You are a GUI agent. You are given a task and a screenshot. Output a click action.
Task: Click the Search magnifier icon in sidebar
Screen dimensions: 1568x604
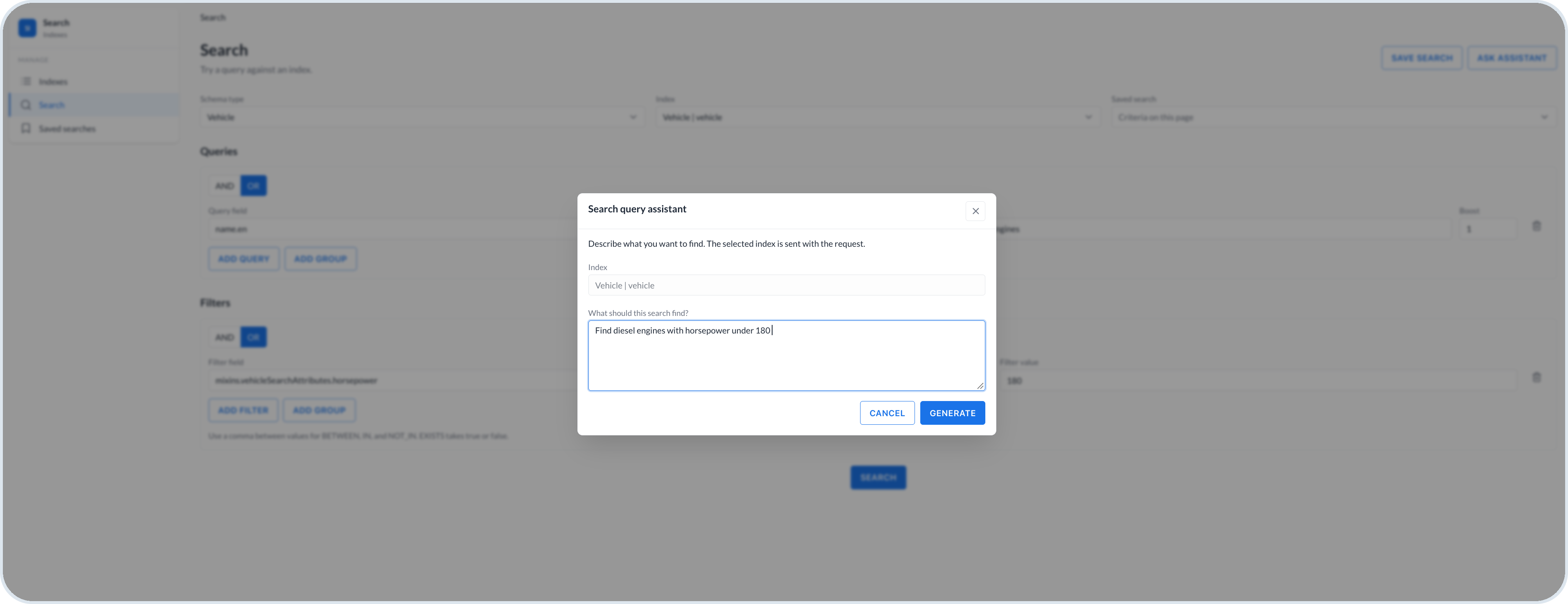(26, 105)
